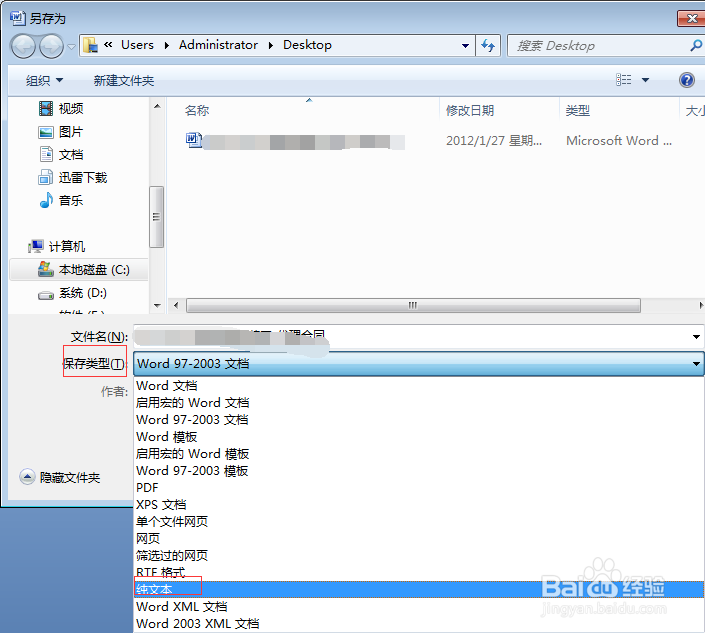Click the 保存类型 combo box showing Word 97-2003
Viewport: 705px width, 633px height.
[x=419, y=364]
